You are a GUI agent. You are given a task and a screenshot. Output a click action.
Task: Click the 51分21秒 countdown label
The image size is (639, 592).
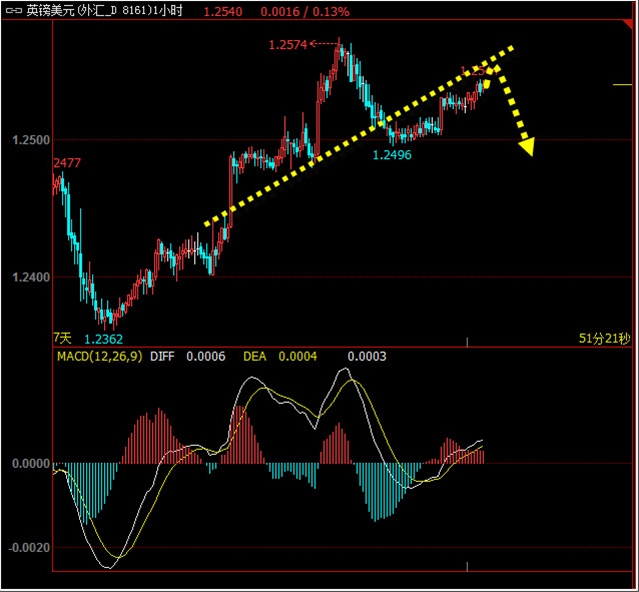click(604, 338)
